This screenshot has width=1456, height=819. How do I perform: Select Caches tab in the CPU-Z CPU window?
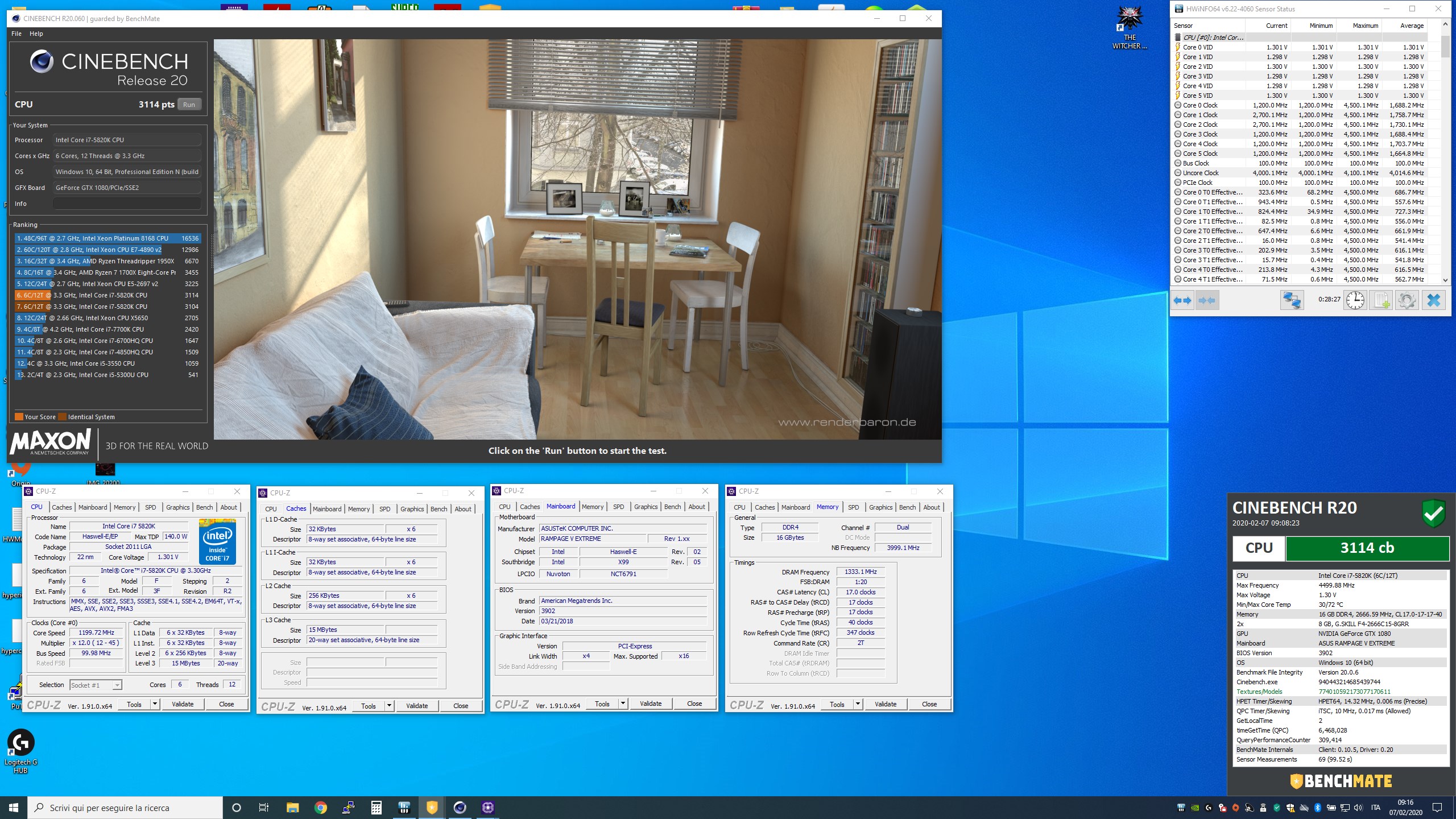(62, 507)
